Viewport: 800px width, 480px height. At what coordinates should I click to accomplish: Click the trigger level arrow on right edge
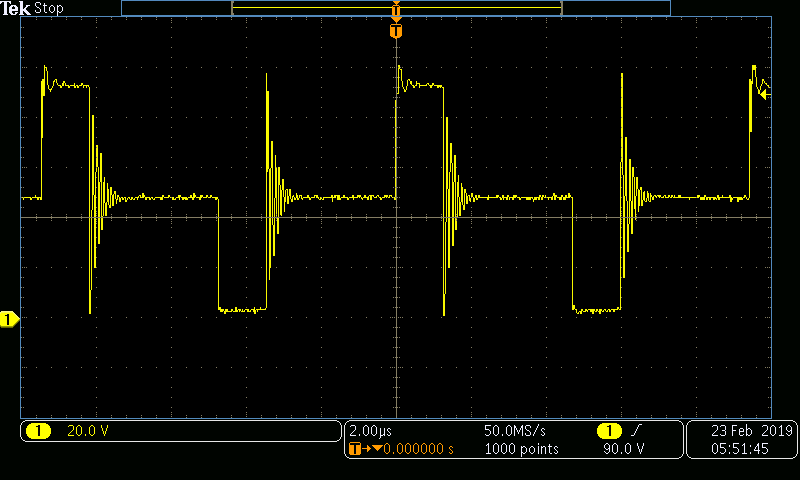click(x=764, y=94)
